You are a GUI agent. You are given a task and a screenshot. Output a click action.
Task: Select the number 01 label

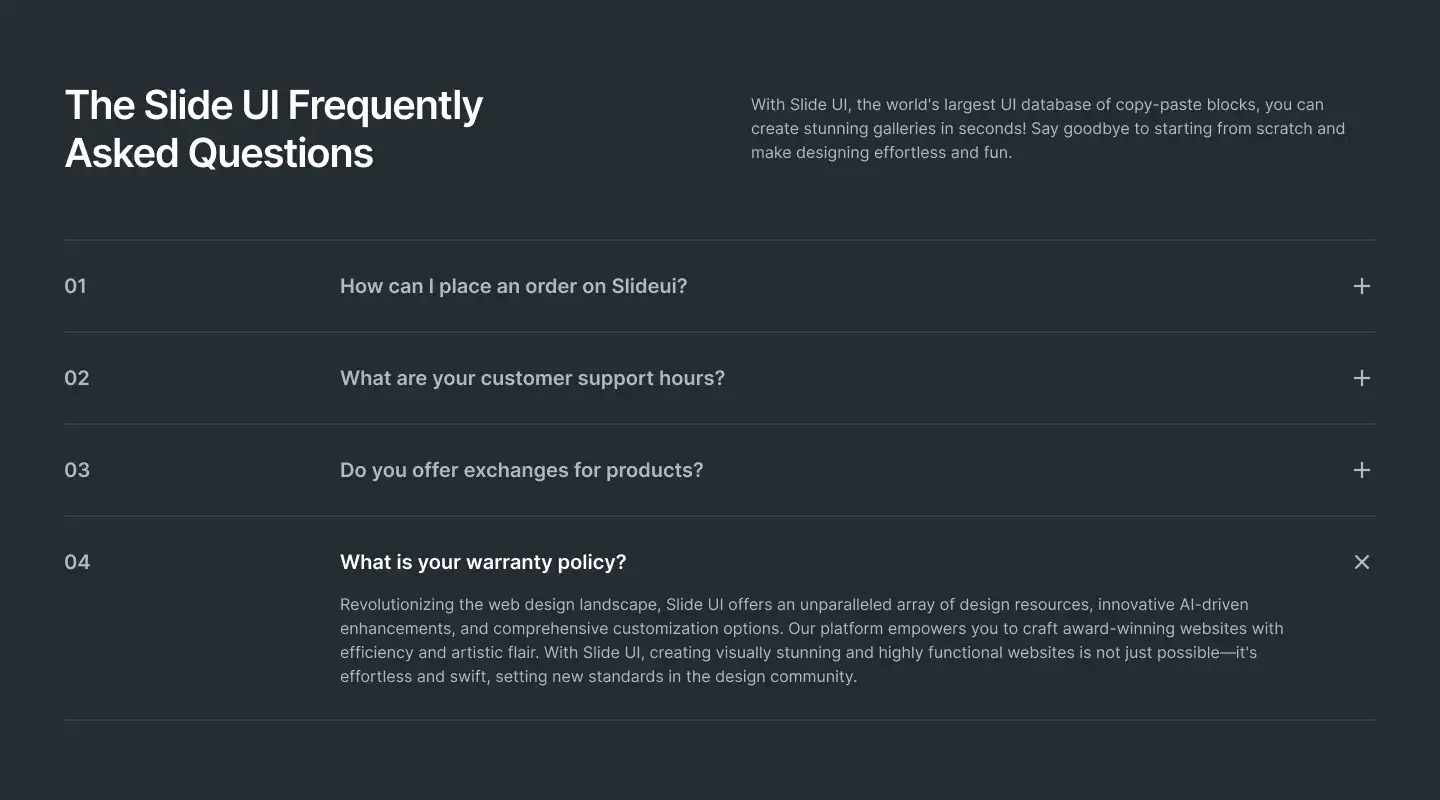(75, 286)
